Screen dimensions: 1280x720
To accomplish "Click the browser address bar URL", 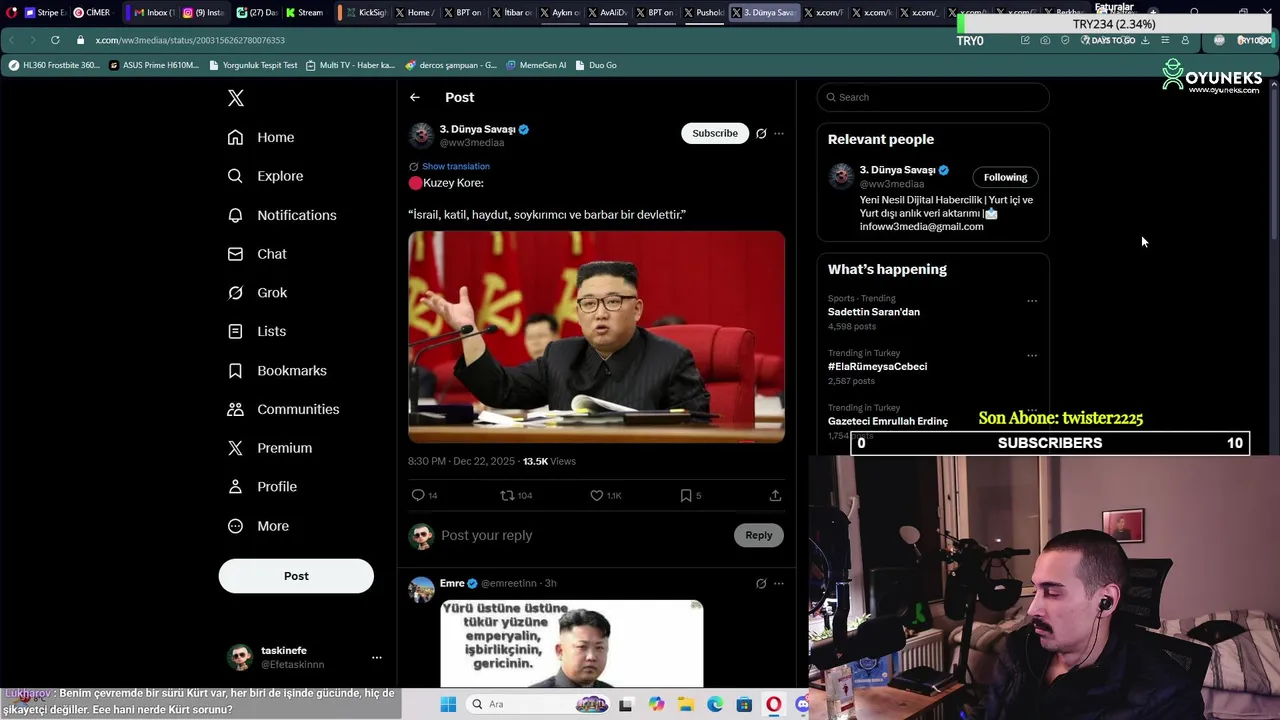I will pos(190,40).
